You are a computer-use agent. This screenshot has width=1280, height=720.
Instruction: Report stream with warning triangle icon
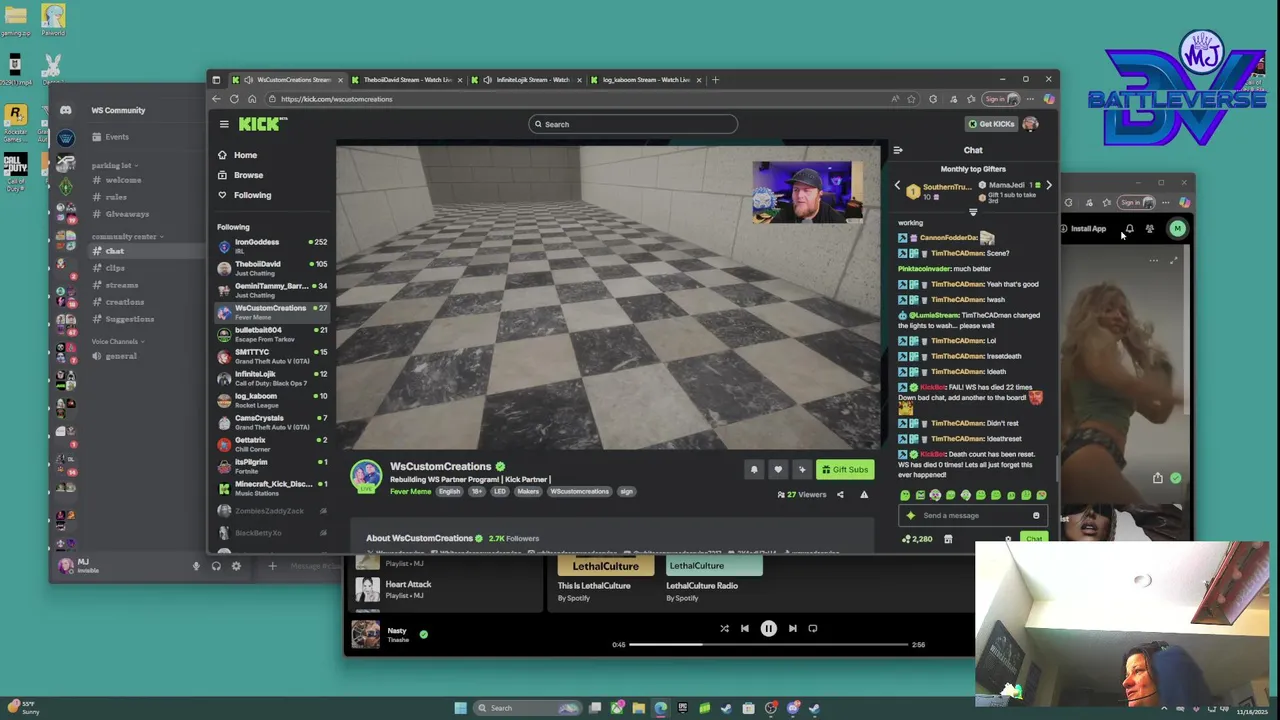pos(864,494)
